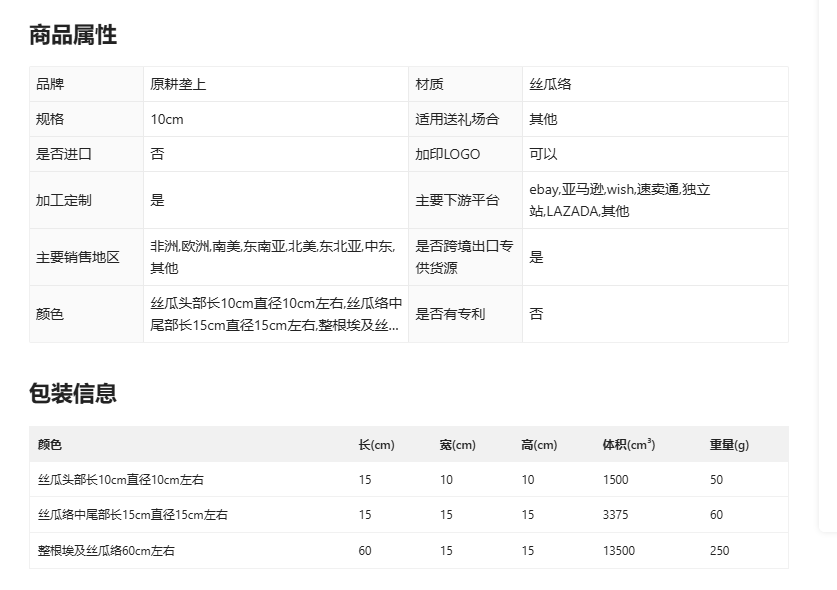Click the 是否有专利 attribute label

click(x=450, y=314)
